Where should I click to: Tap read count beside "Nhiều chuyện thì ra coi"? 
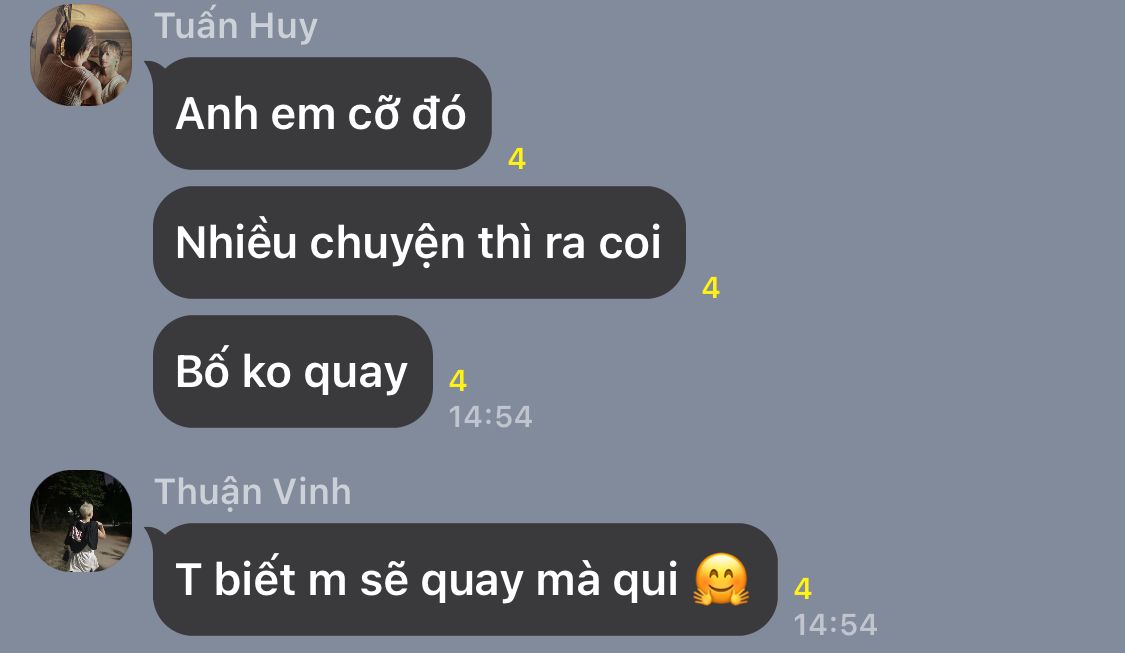coord(710,288)
